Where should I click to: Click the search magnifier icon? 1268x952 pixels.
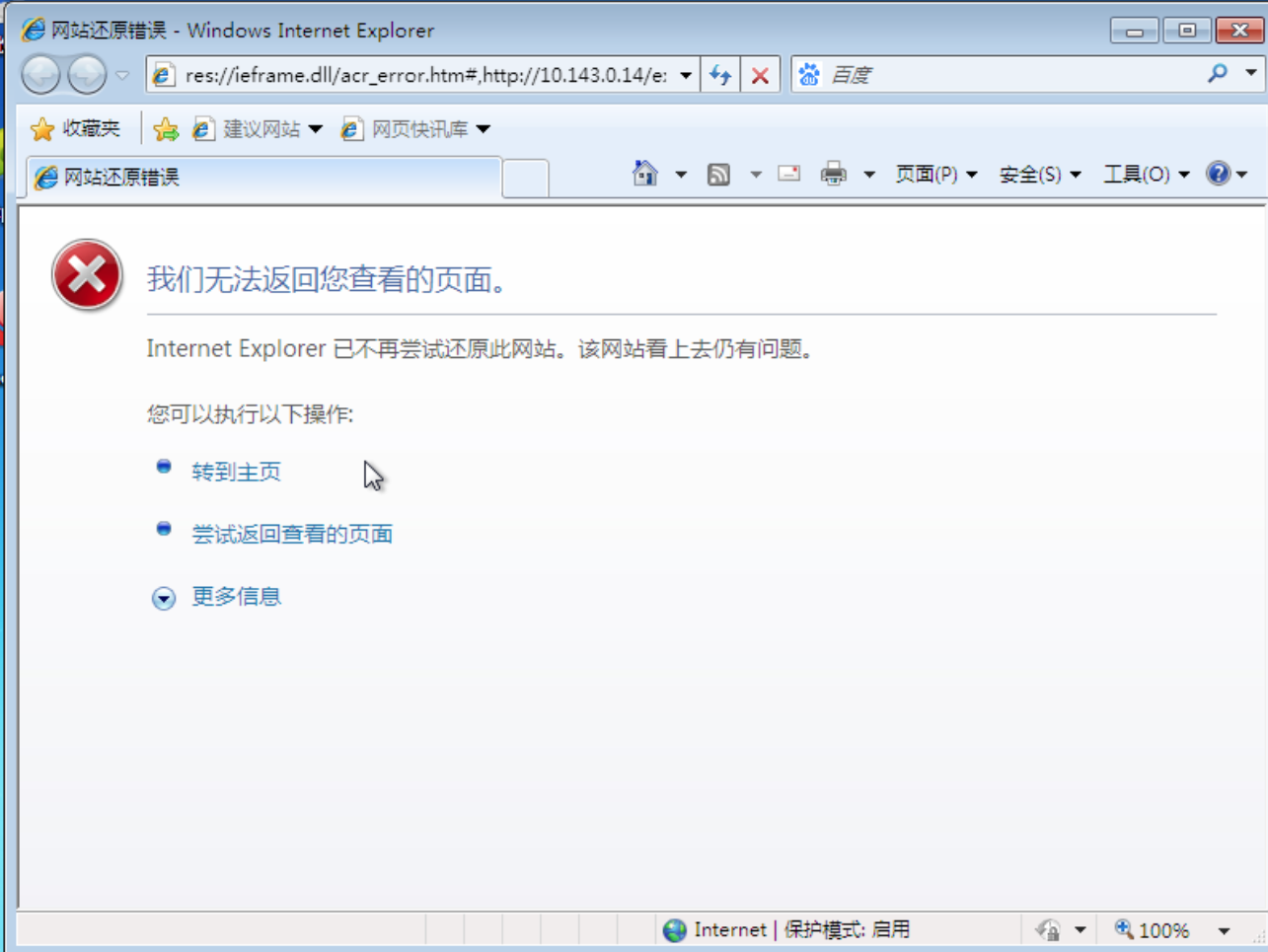pyautogui.click(x=1218, y=74)
